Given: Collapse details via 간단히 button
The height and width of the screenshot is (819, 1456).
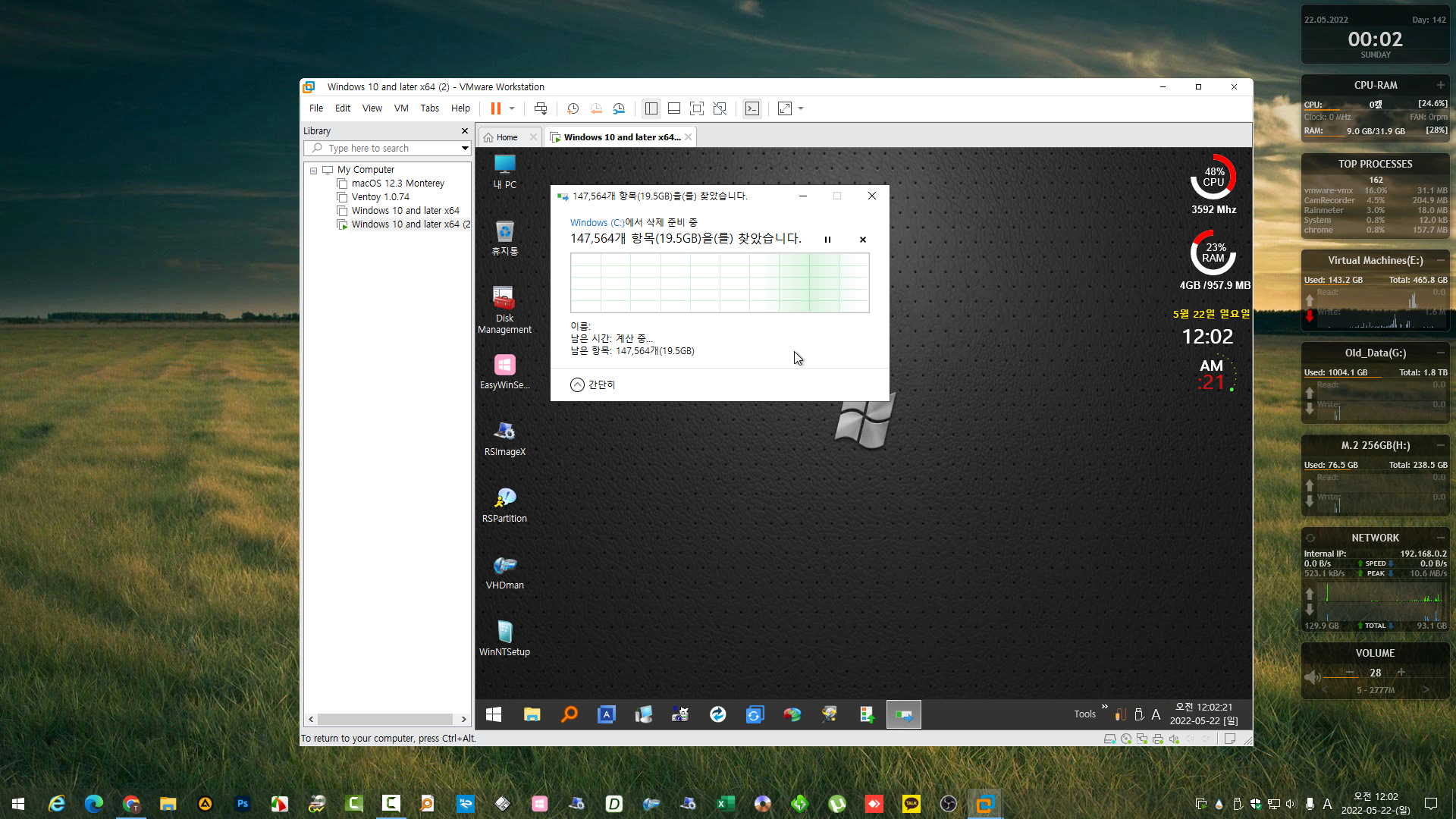Looking at the screenshot, I should point(592,384).
